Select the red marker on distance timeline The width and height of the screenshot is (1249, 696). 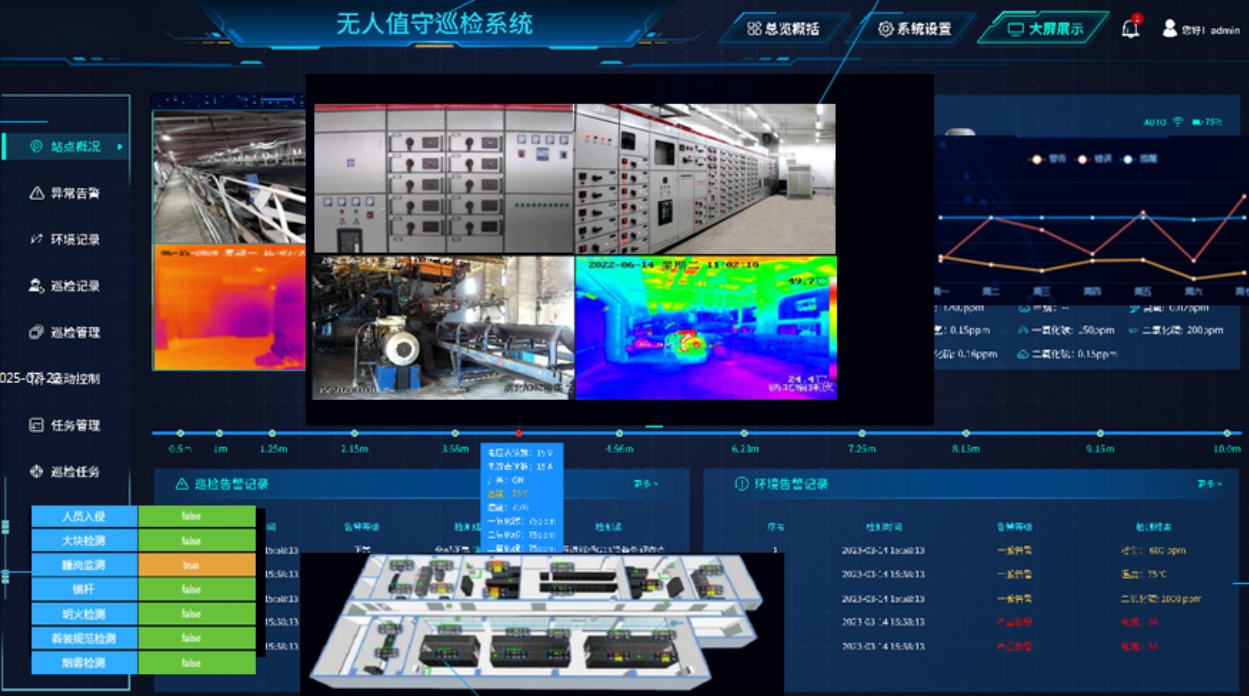pyautogui.click(x=518, y=433)
